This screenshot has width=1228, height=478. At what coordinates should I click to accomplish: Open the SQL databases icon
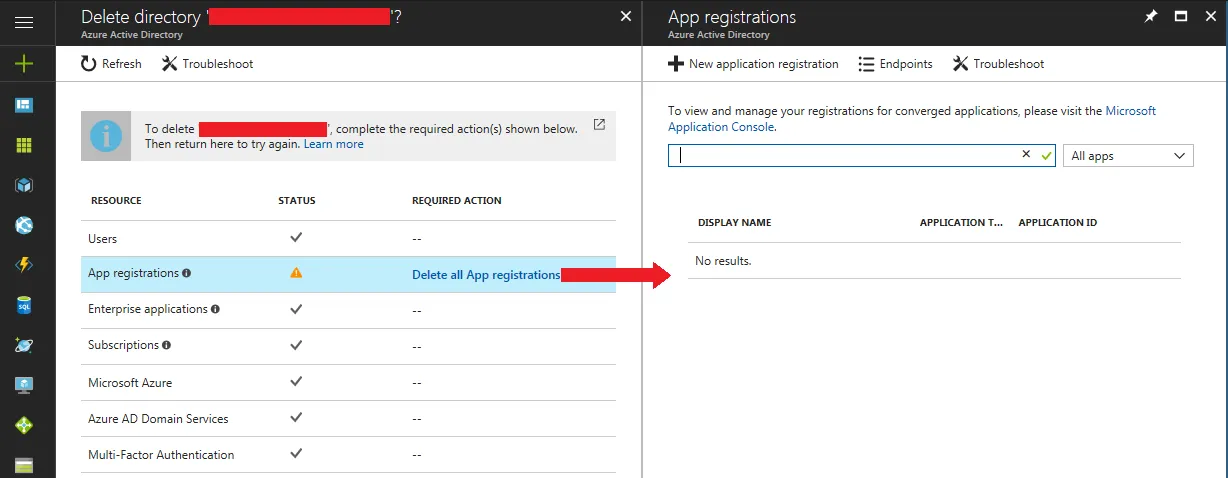coord(24,305)
